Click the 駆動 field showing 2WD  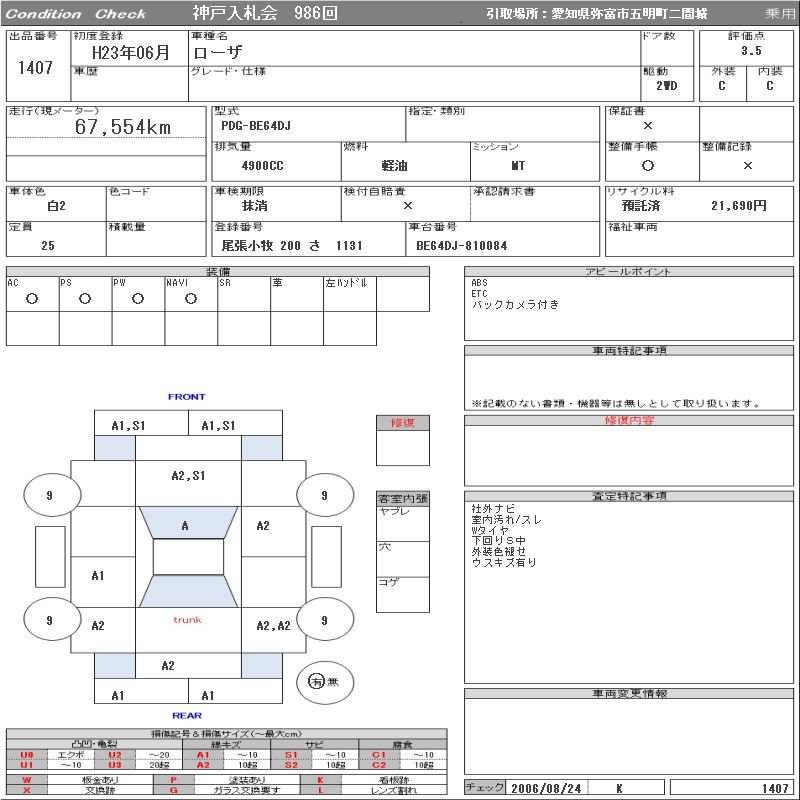point(667,86)
